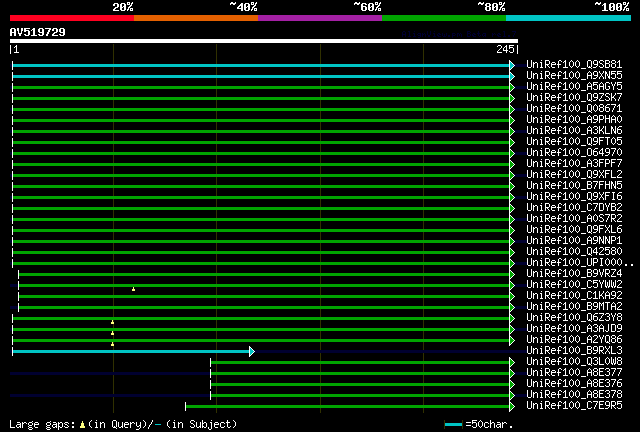The image size is (640, 432).
Task: Select the UniRef100_A2YQ86 label
Action: coord(574,340)
